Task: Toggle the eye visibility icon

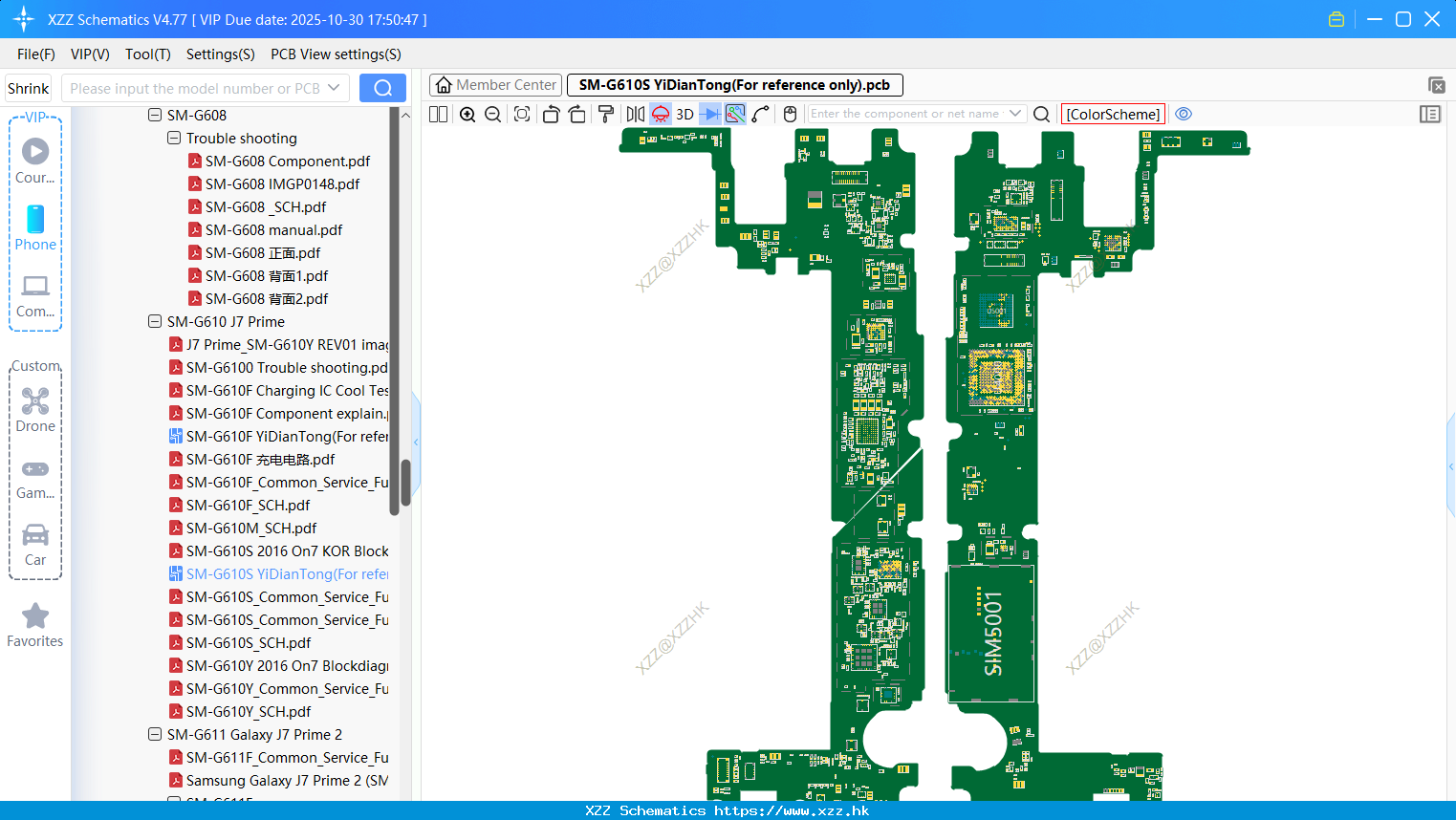Action: (1184, 114)
